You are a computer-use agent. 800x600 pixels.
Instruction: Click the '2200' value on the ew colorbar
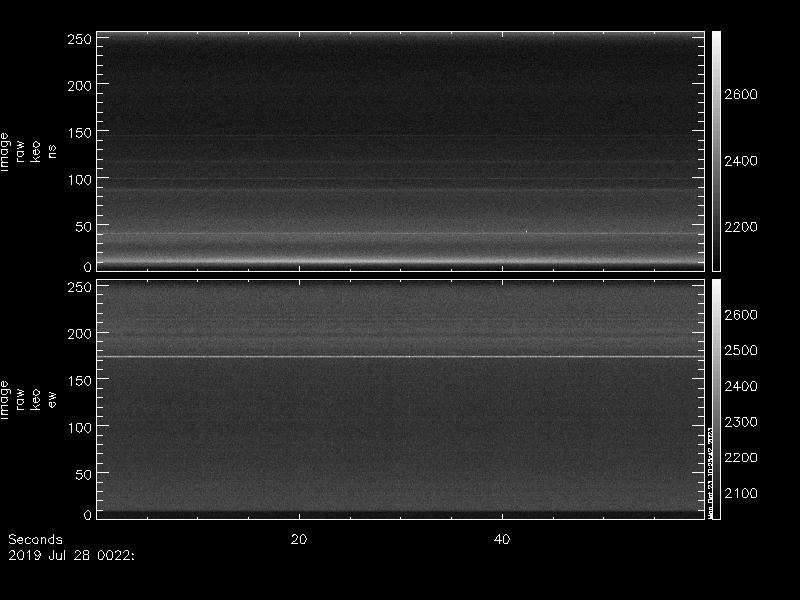tap(741, 458)
